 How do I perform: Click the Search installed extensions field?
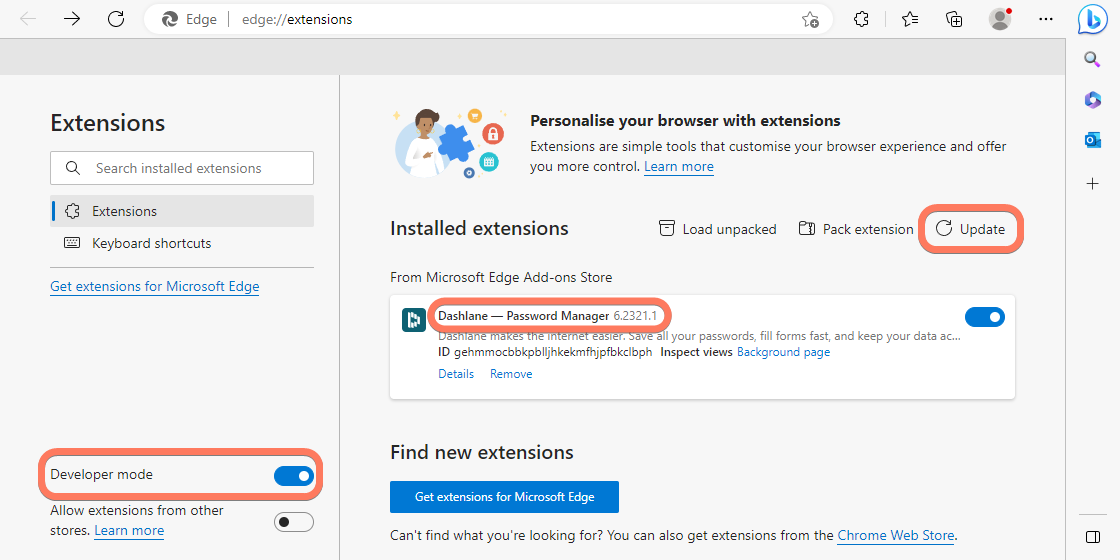[x=182, y=168]
